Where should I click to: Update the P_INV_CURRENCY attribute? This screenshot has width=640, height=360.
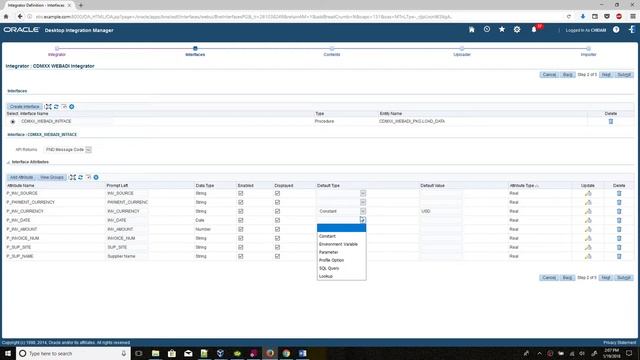[588, 211]
